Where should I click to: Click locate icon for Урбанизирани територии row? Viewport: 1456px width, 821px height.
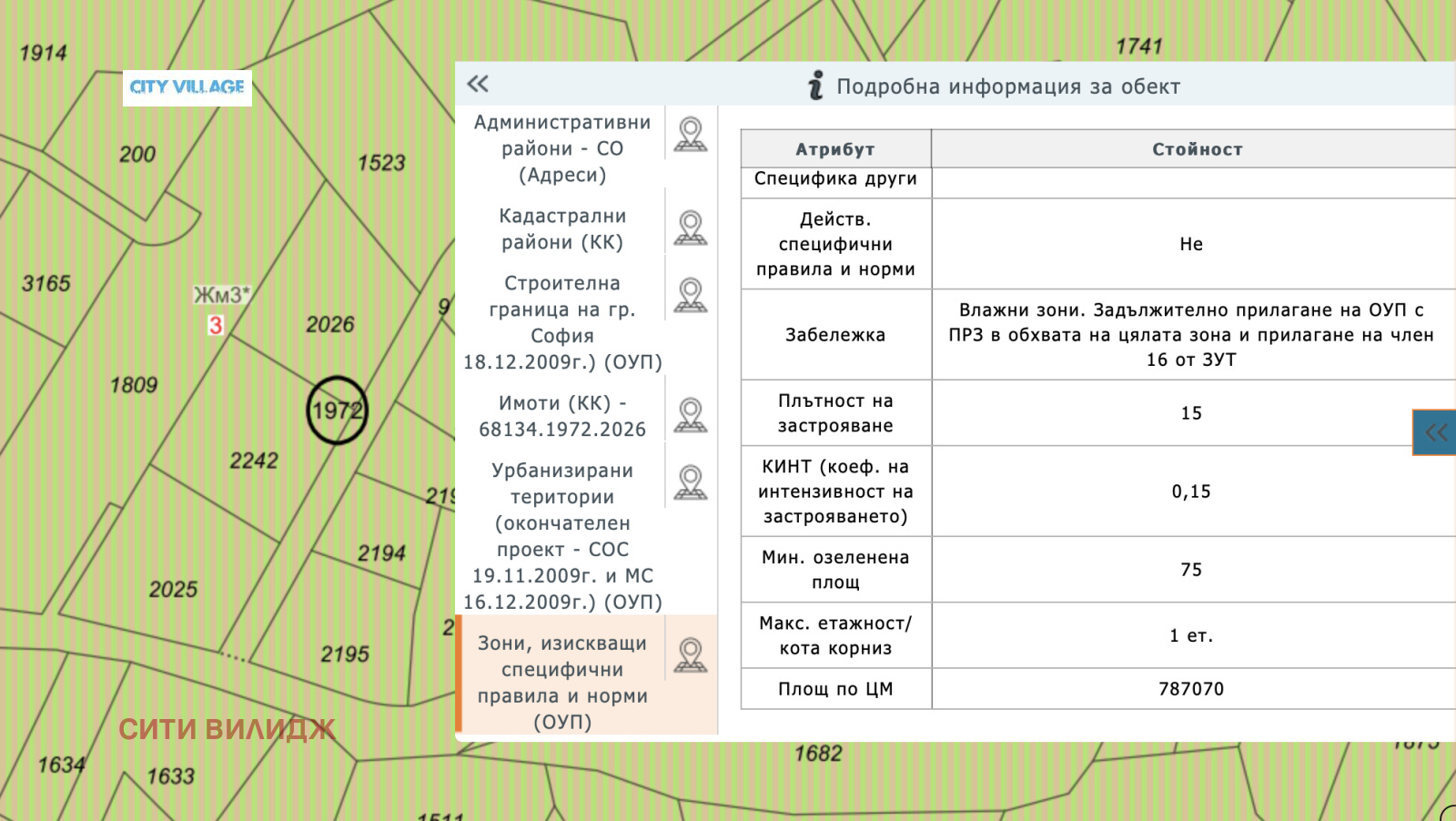(x=691, y=483)
